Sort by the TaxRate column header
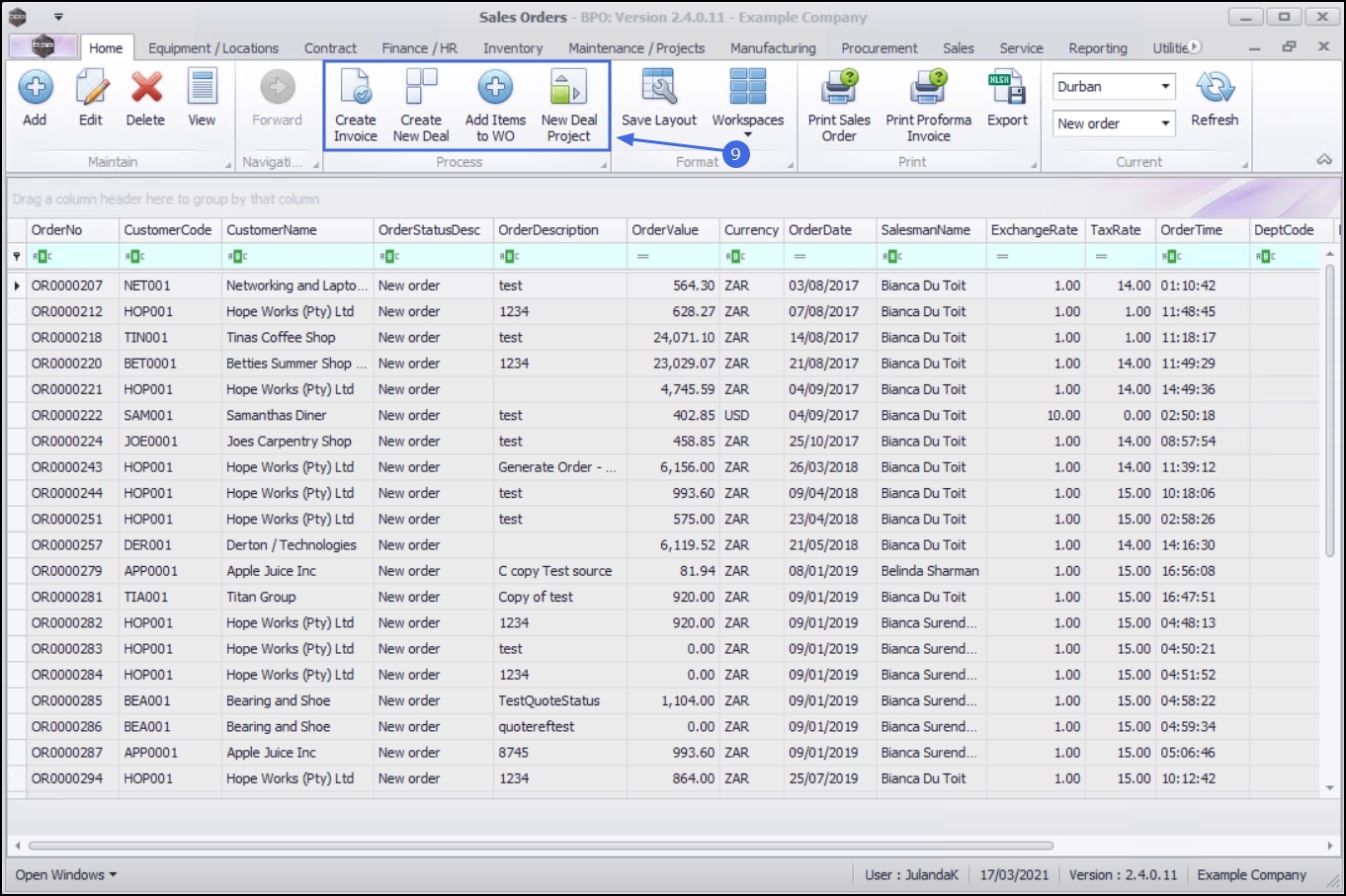This screenshot has height=896, width=1346. pos(1121,230)
